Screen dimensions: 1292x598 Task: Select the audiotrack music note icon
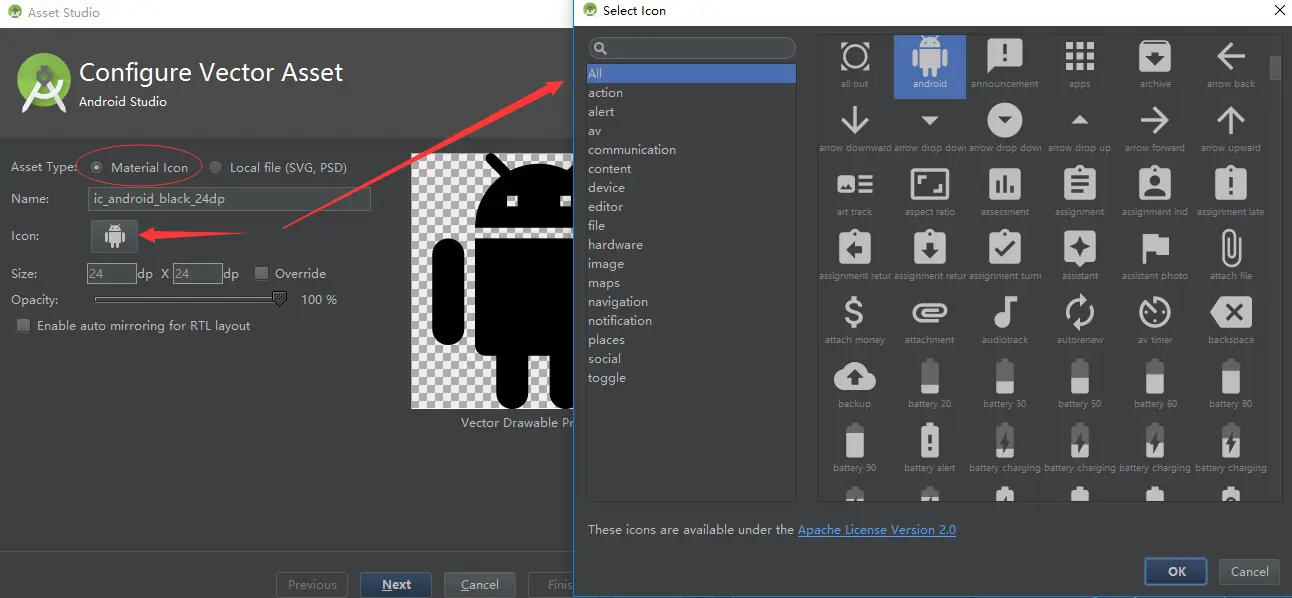[1005, 313]
